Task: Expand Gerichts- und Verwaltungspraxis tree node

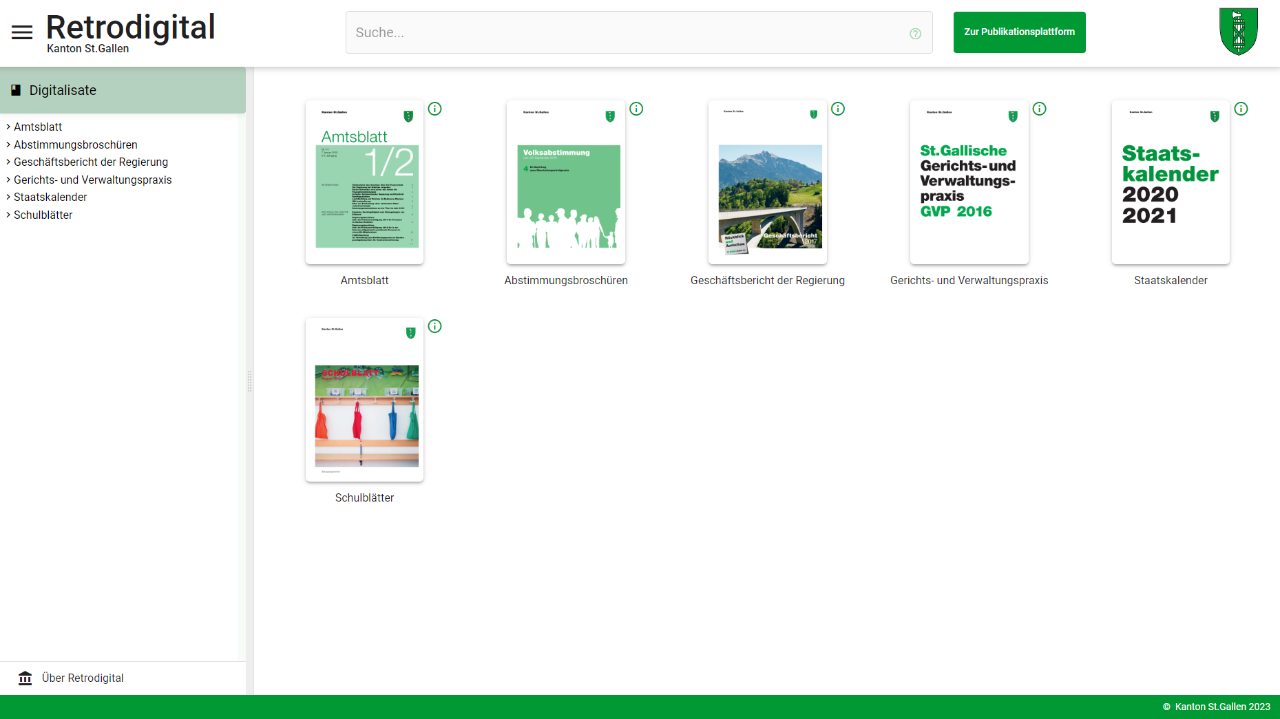Action: (x=8, y=180)
